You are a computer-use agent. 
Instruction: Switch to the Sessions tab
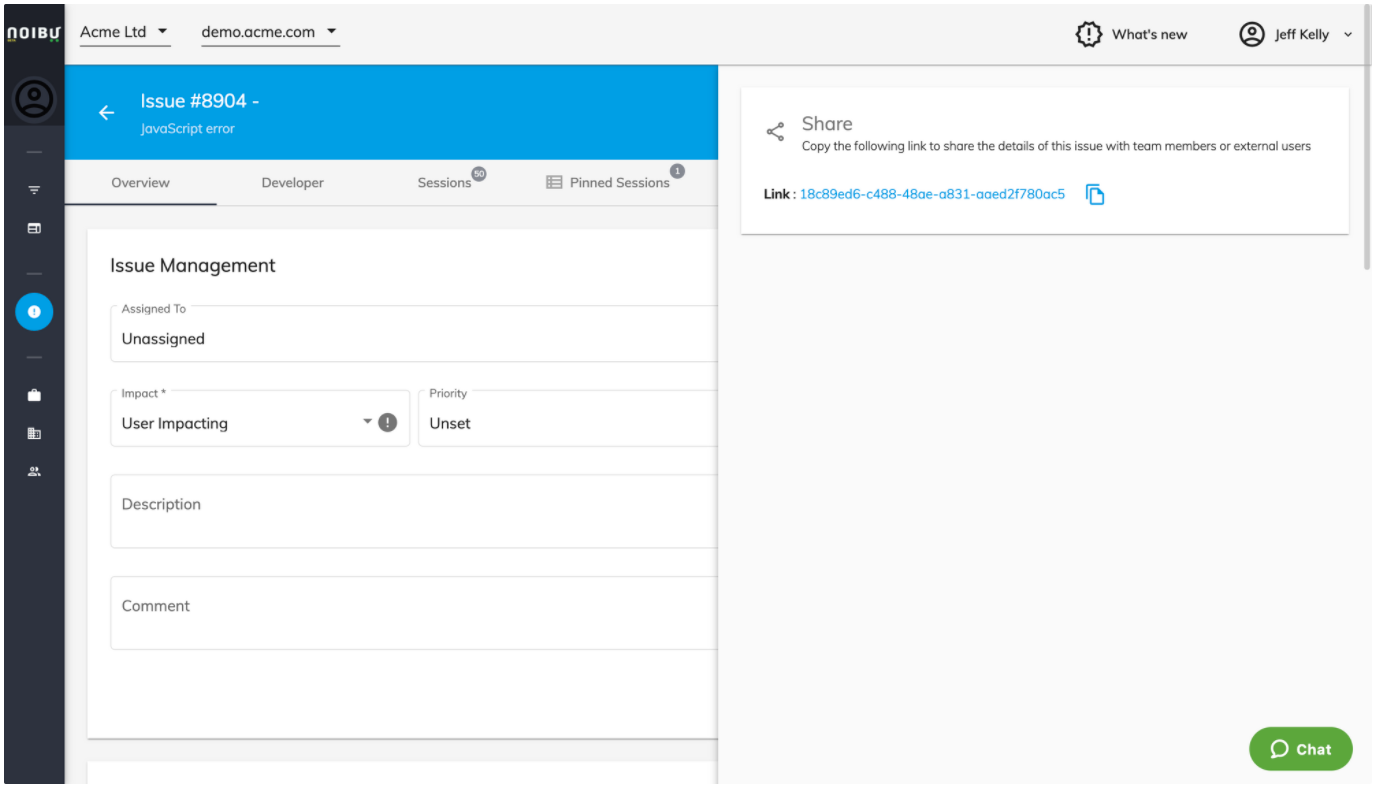coord(445,183)
